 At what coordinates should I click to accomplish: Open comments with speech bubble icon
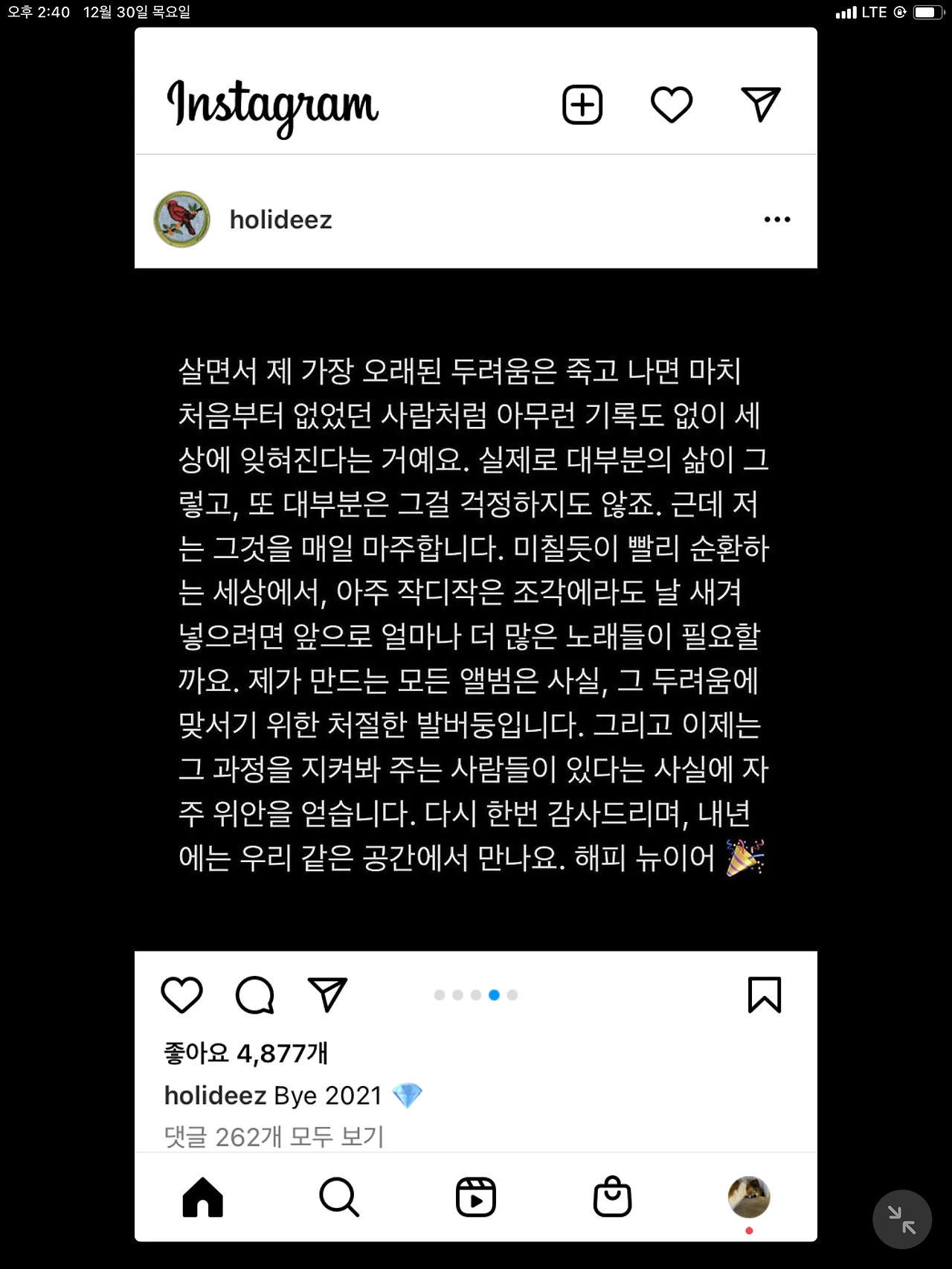tap(255, 995)
